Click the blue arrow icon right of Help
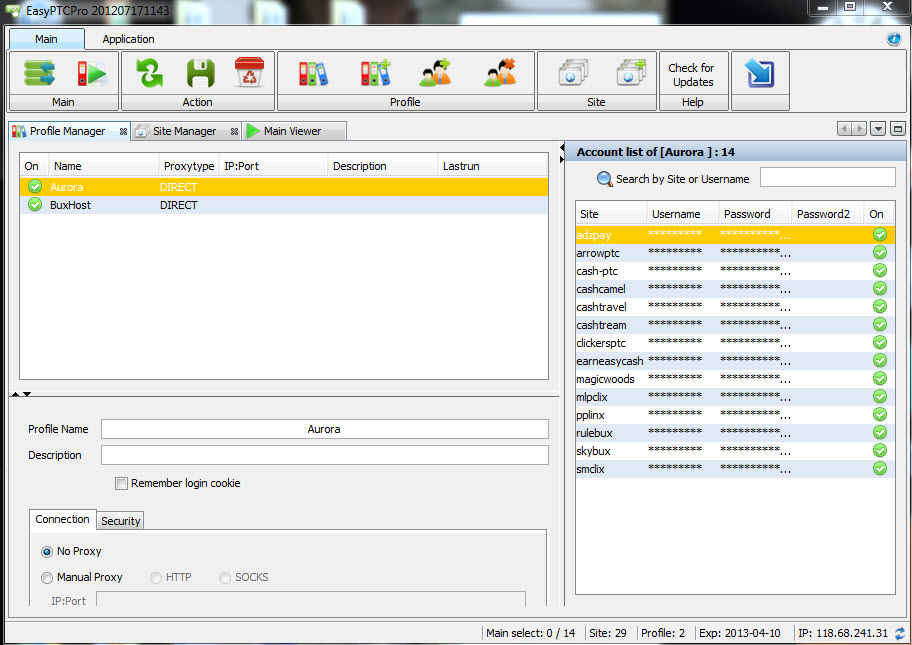 759,73
